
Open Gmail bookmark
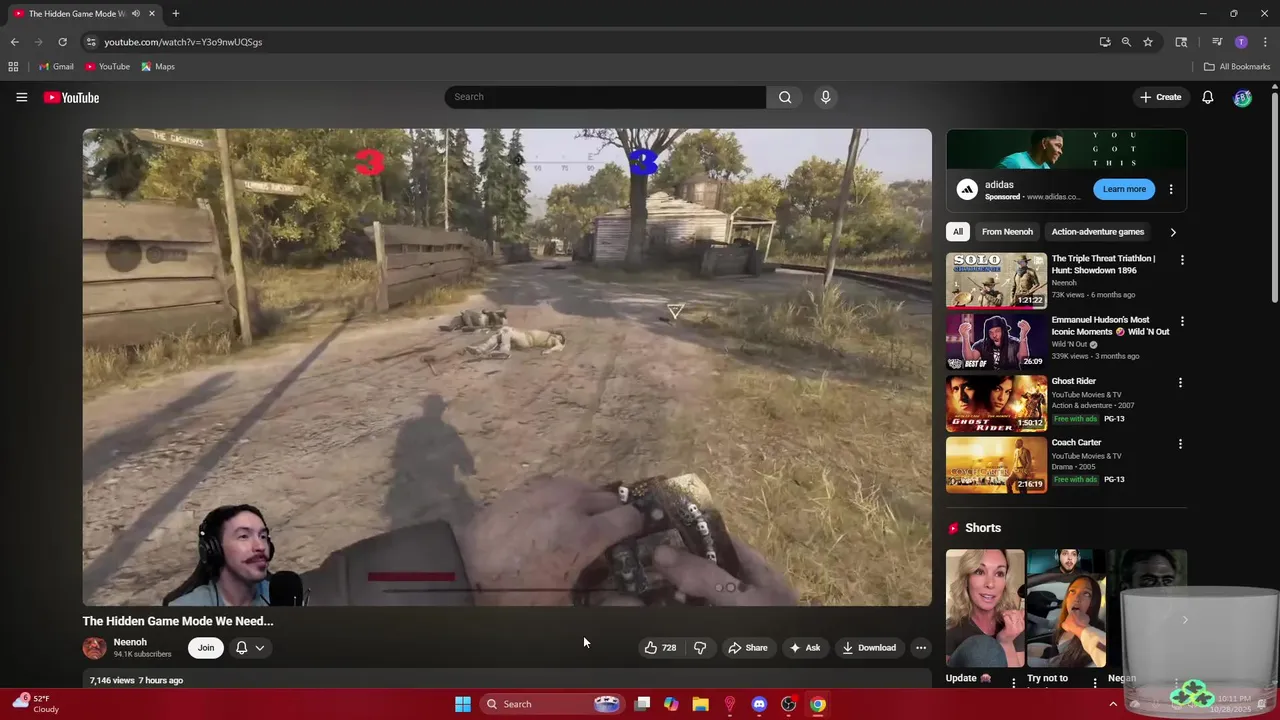pyautogui.click(x=56, y=66)
